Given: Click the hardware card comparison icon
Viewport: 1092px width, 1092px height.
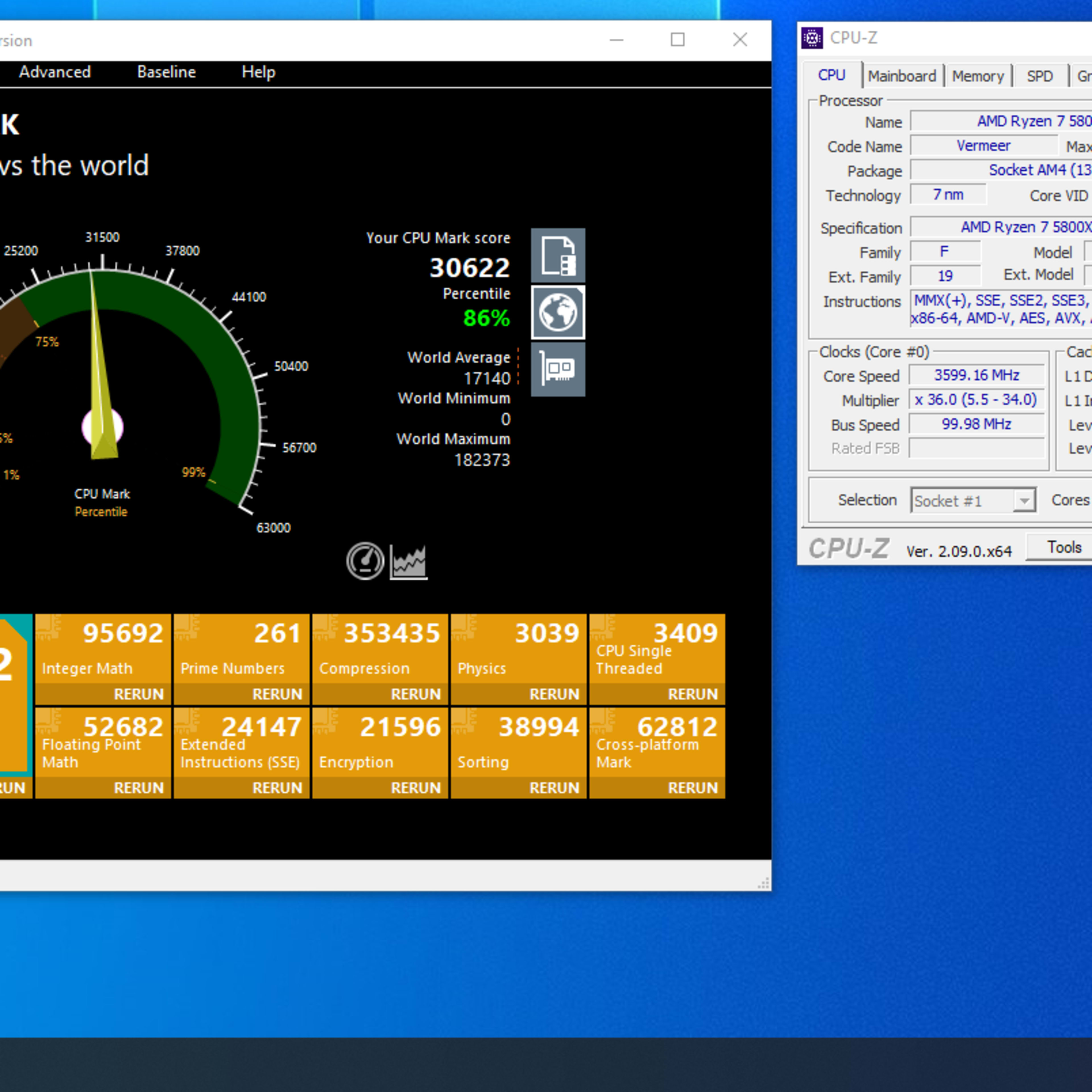Looking at the screenshot, I should tap(558, 369).
